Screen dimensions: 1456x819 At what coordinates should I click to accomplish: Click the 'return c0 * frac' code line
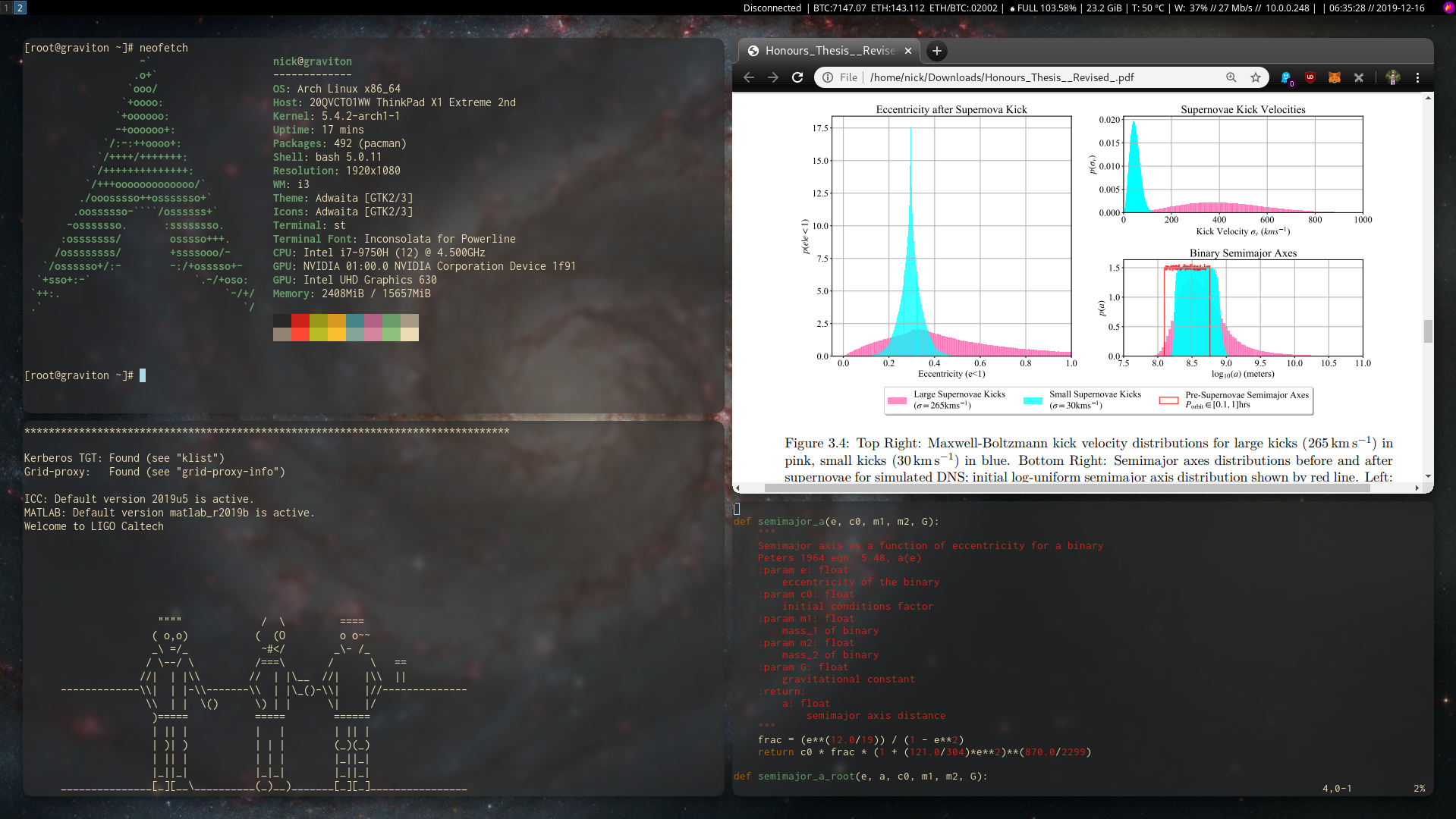924,752
